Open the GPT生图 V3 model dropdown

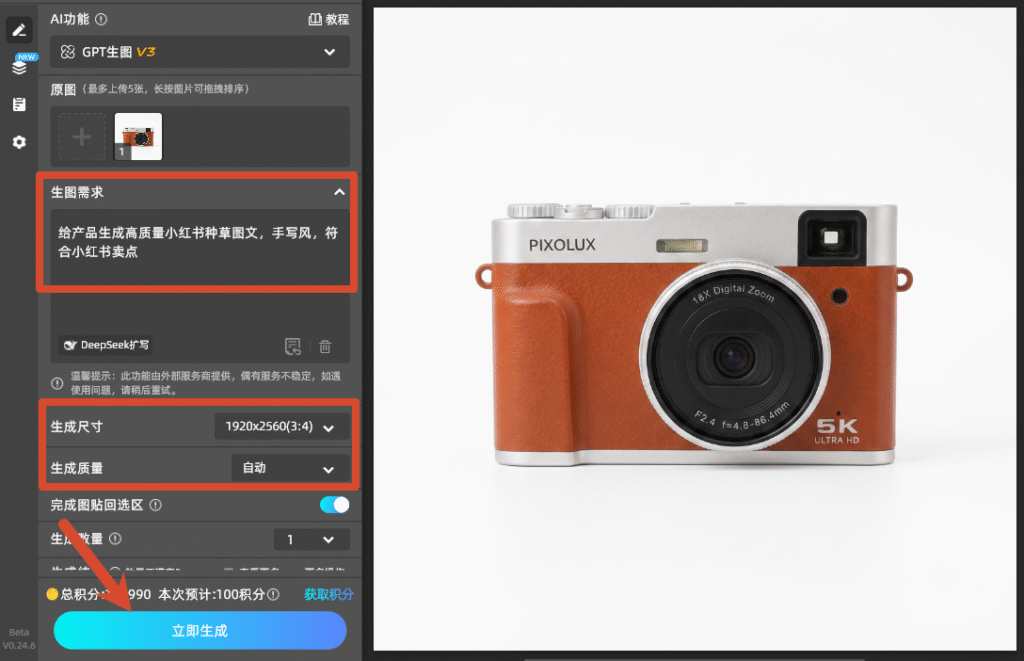(200, 52)
